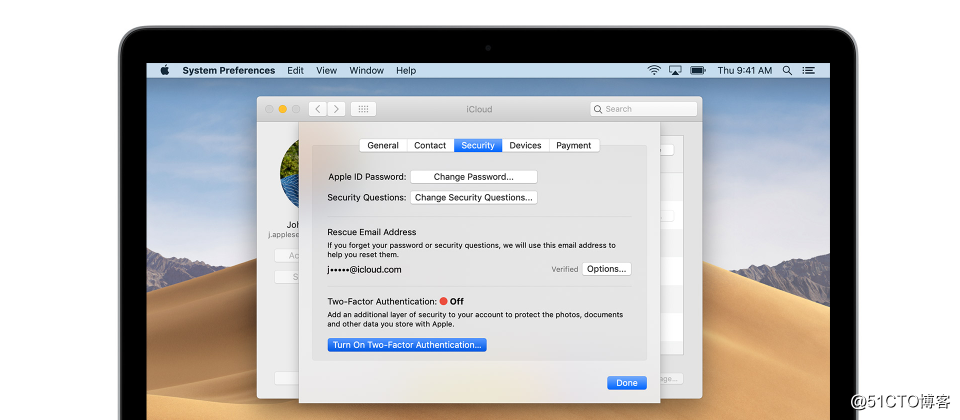Switch to the Payment tab
Screen dimensions: 960x420
click(x=574, y=145)
